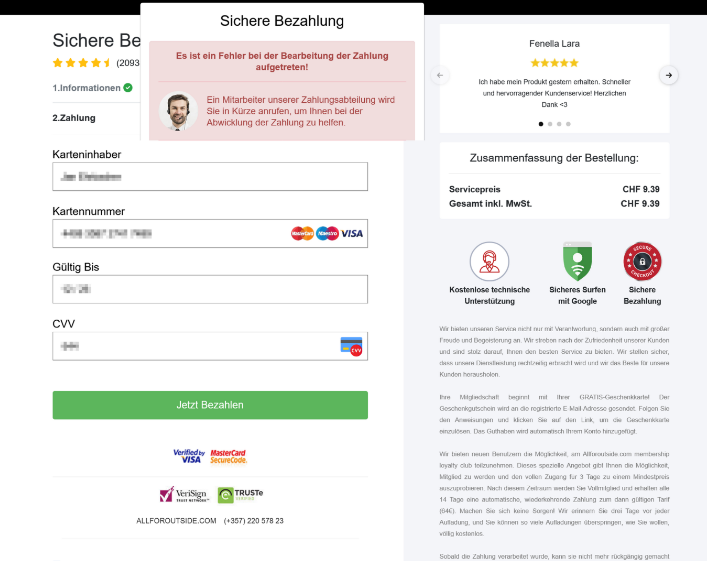Click the Sicheres Surfen shield icon
Screen dimensions: 707x561
577,262
